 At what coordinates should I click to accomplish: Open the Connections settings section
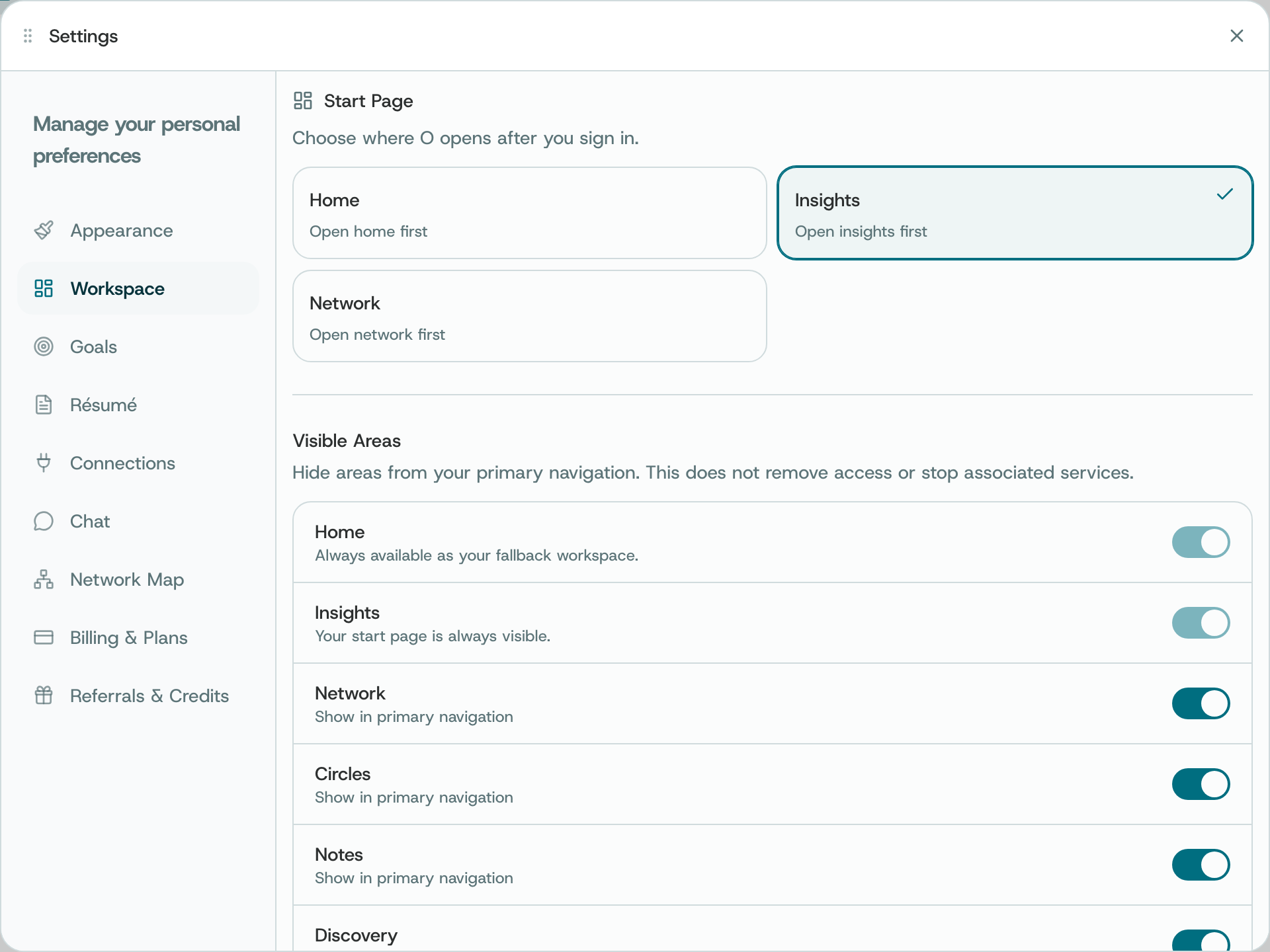pos(138,463)
